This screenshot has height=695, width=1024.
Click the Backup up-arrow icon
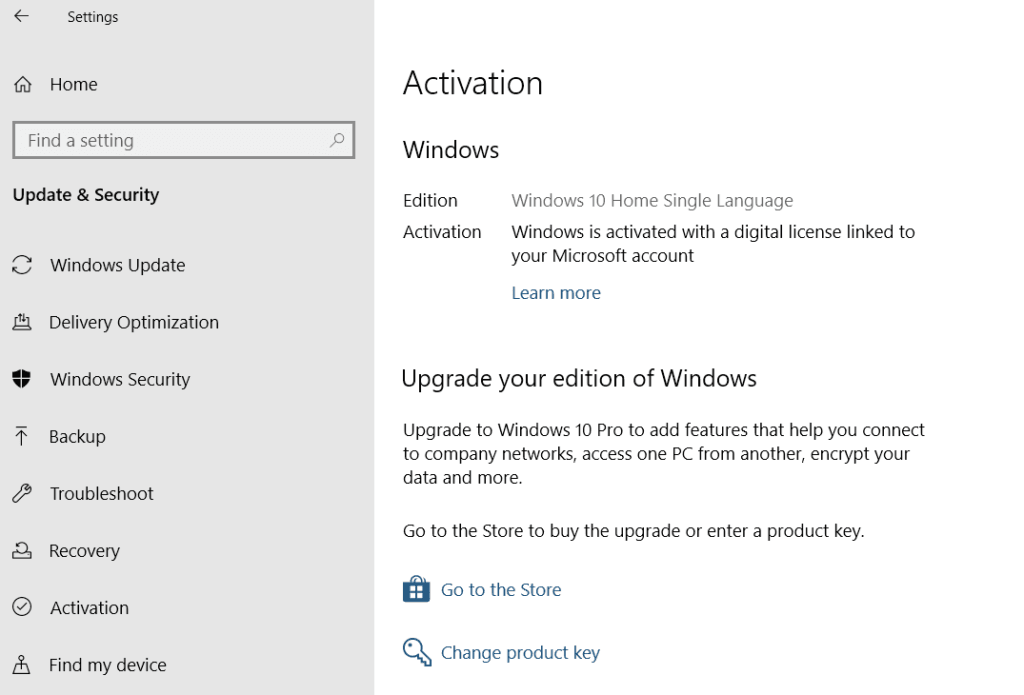tap(21, 436)
